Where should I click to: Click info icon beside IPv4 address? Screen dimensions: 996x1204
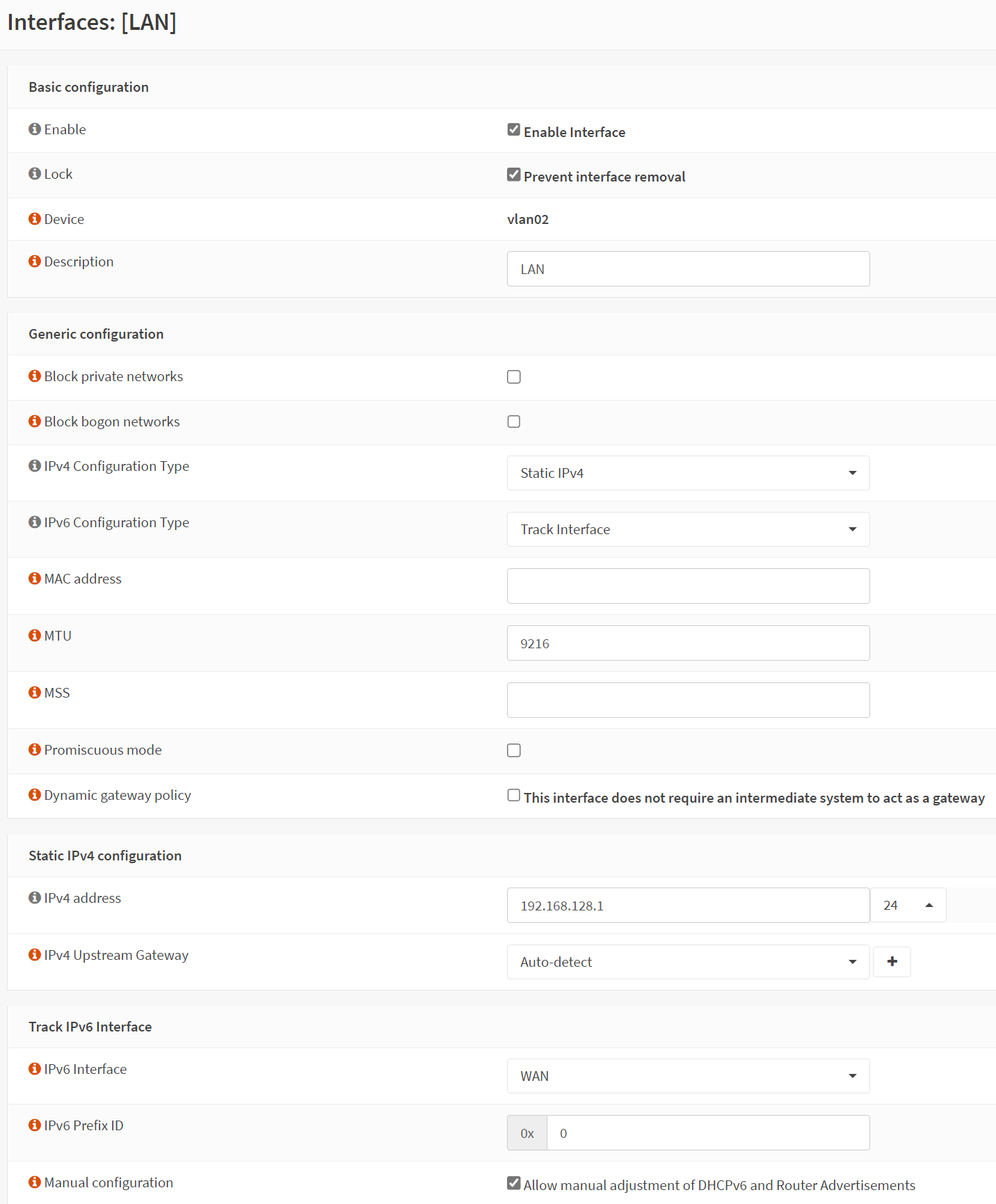click(x=35, y=898)
